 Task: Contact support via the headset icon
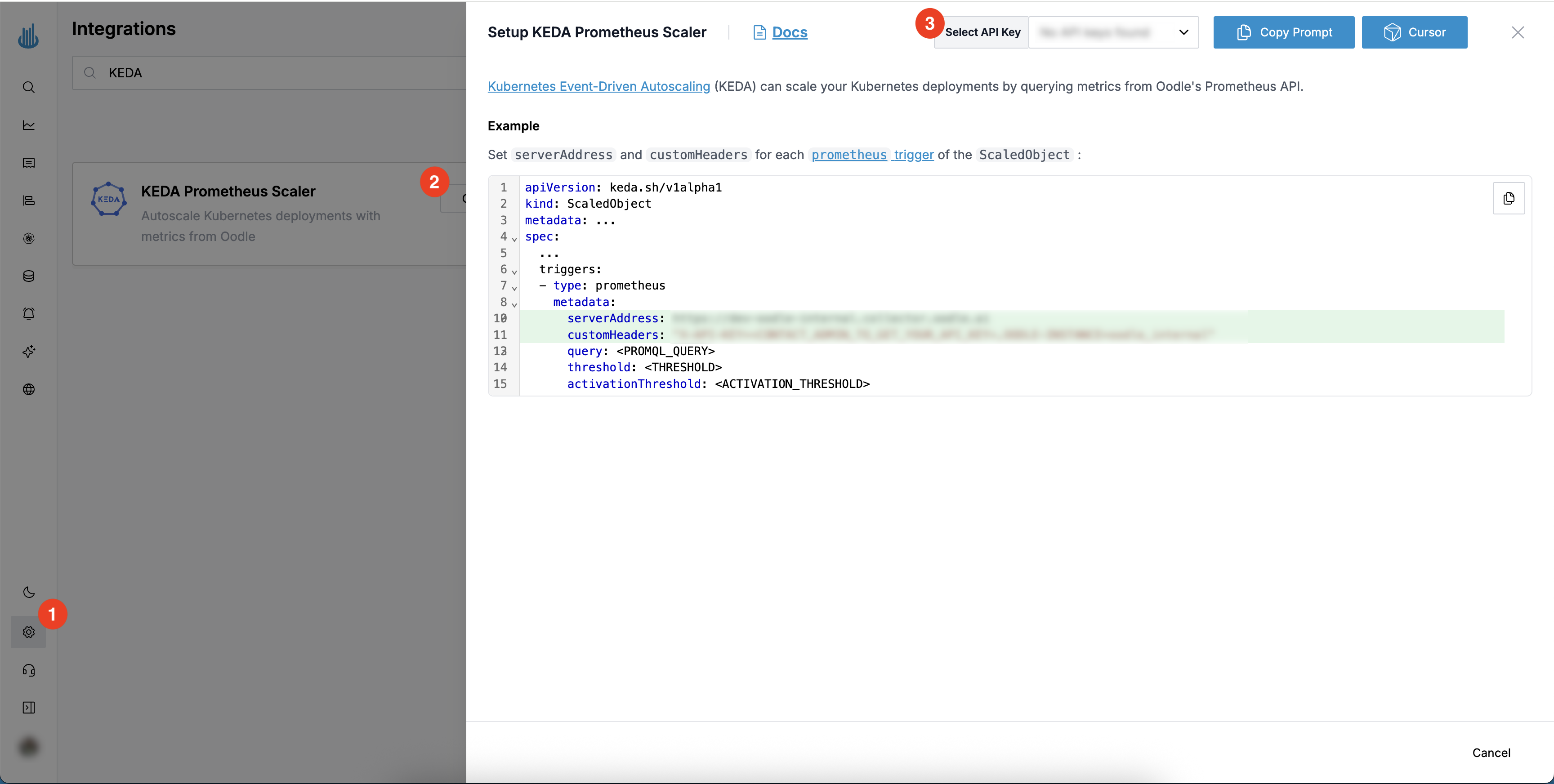tap(28, 670)
